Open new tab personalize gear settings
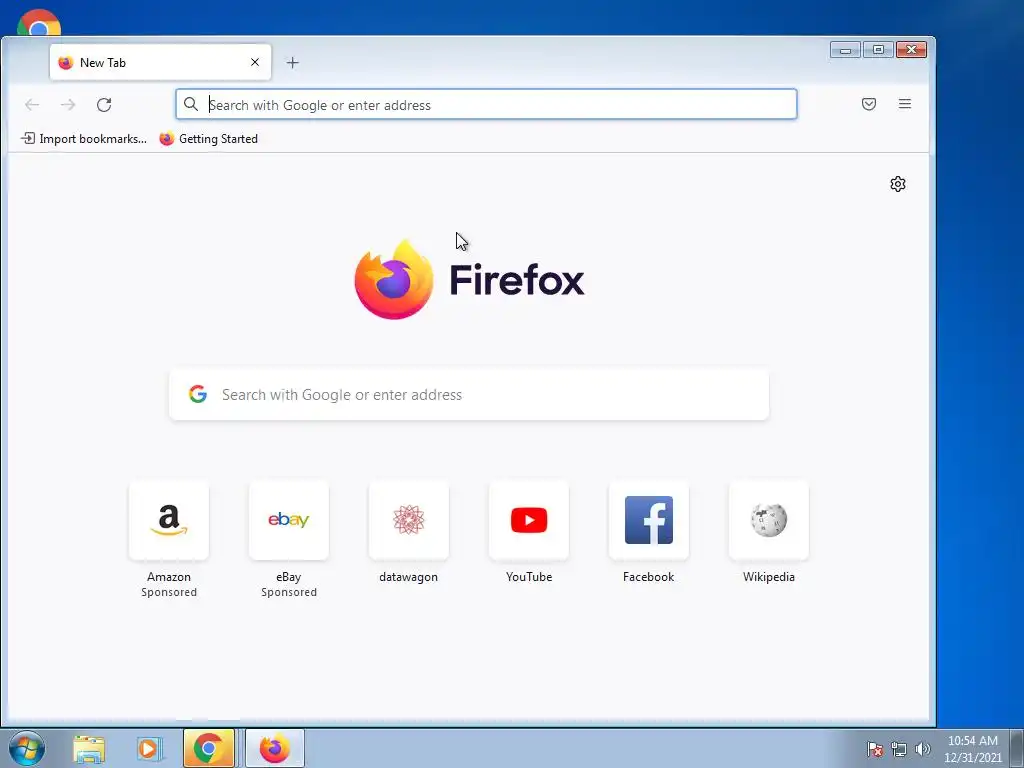This screenshot has width=1024, height=768. [898, 184]
